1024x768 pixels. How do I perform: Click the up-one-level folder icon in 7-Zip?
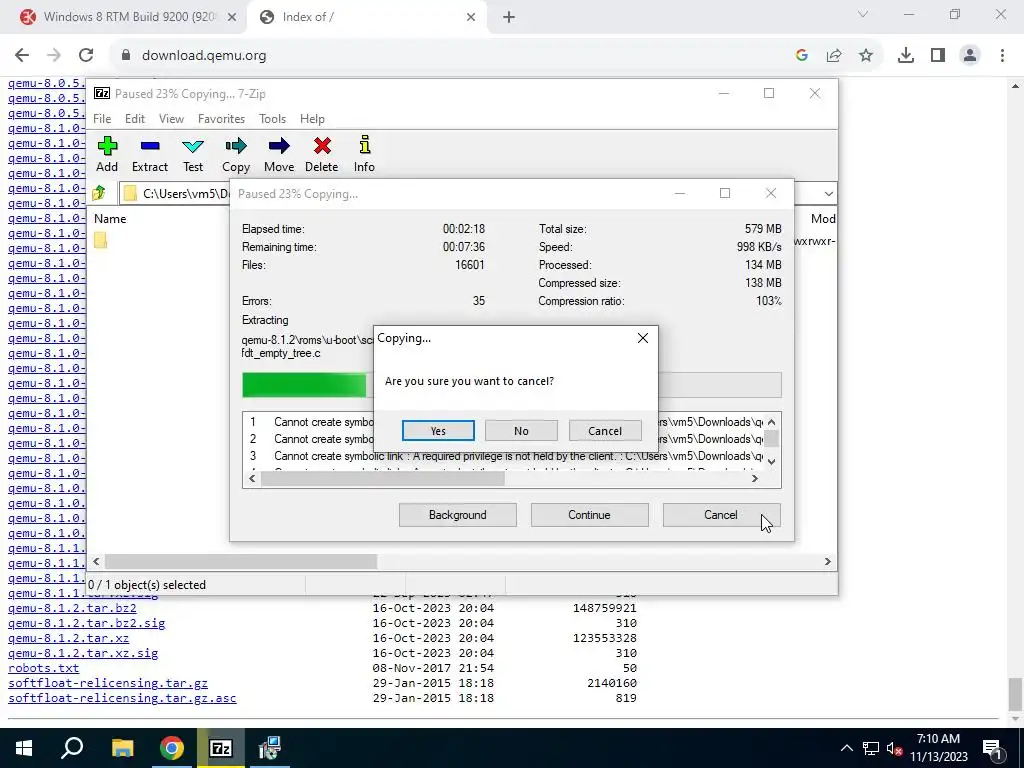(99, 193)
